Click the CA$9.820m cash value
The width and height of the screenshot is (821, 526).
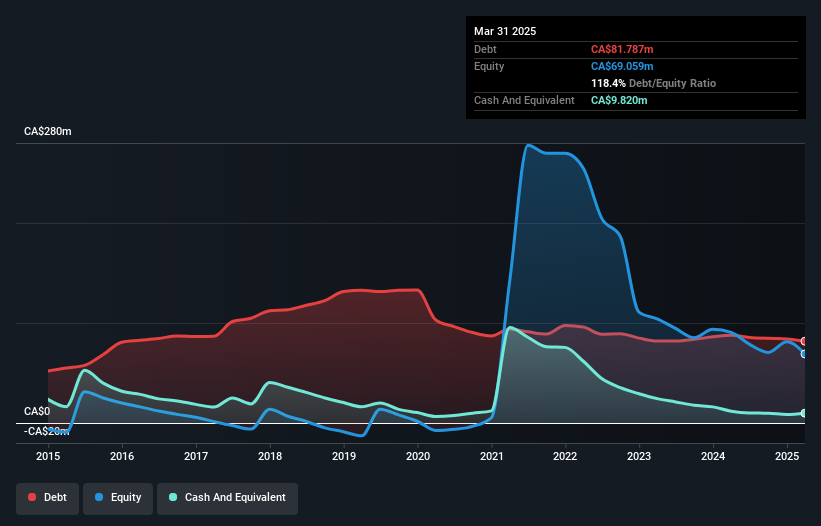(619, 100)
